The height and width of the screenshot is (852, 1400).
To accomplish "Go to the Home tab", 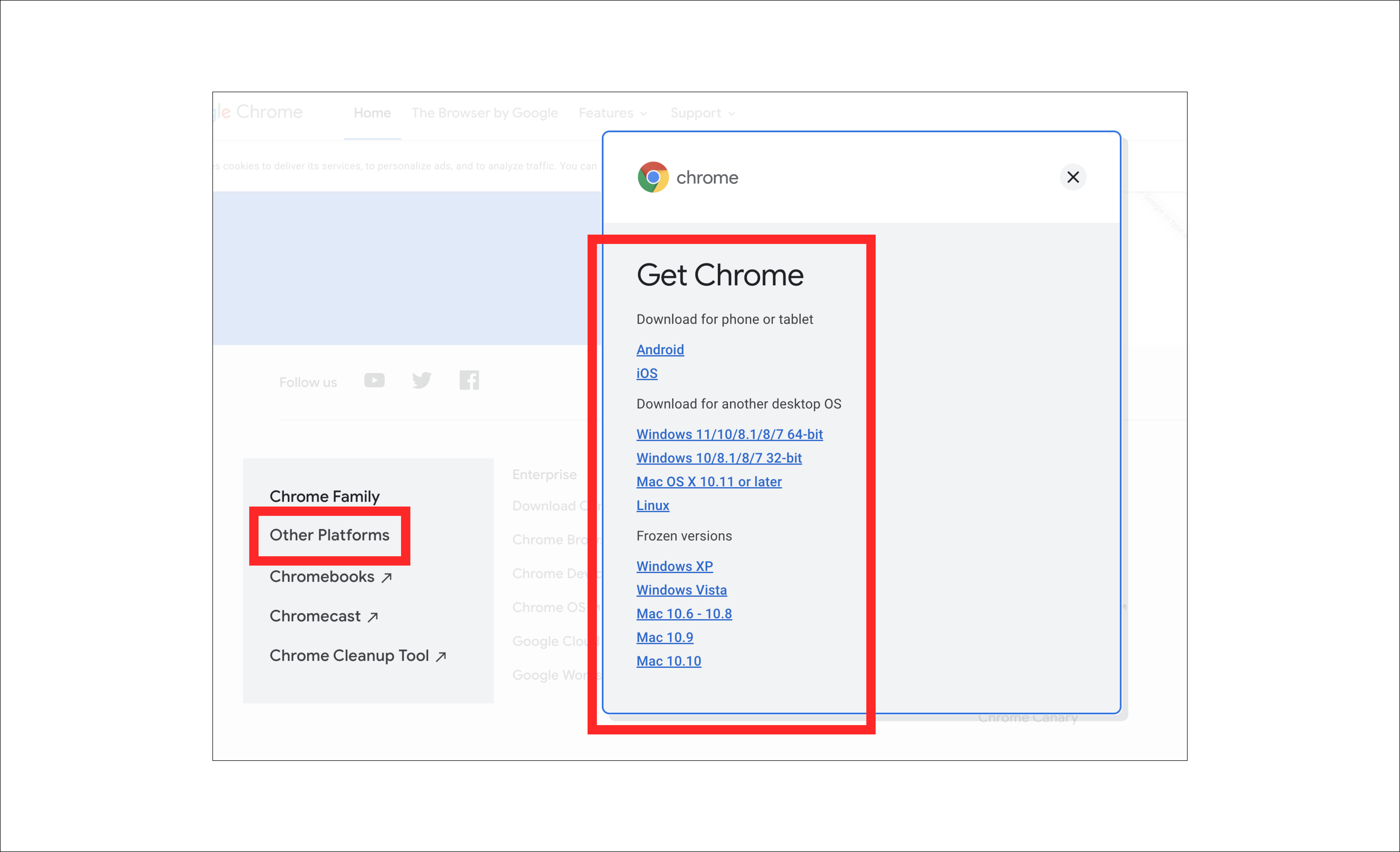I will pyautogui.click(x=372, y=113).
